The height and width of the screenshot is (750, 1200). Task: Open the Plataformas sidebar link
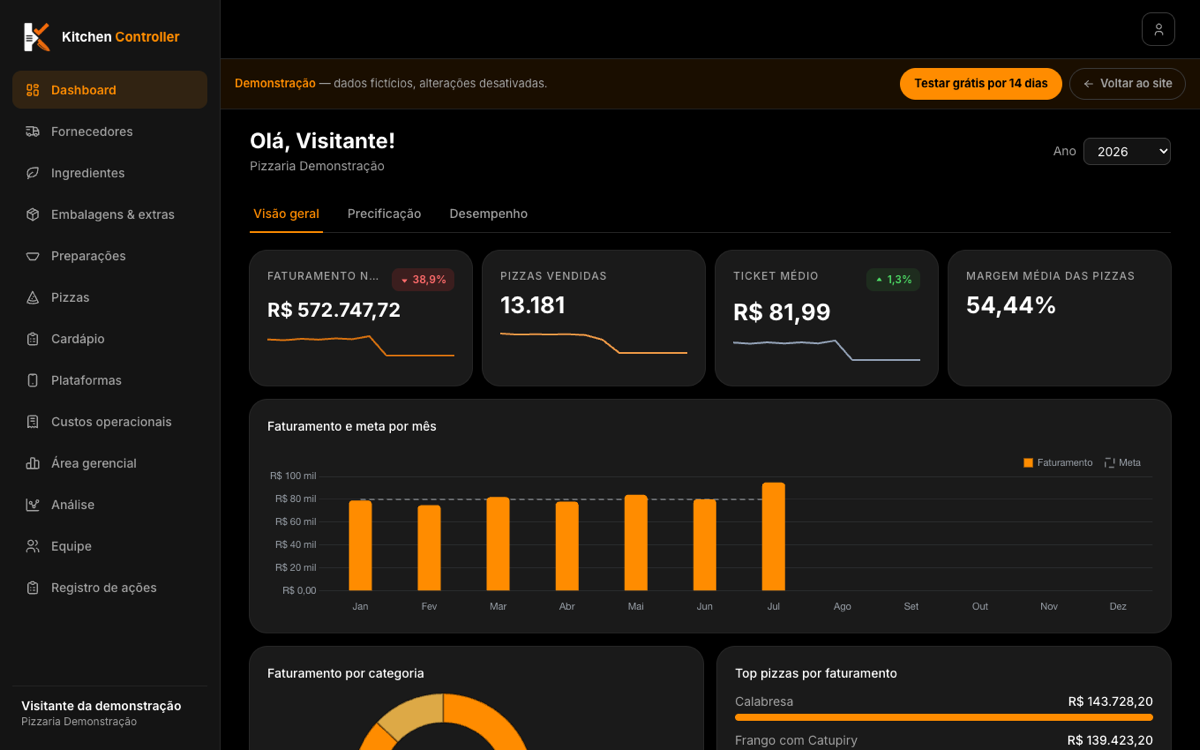pos(110,380)
